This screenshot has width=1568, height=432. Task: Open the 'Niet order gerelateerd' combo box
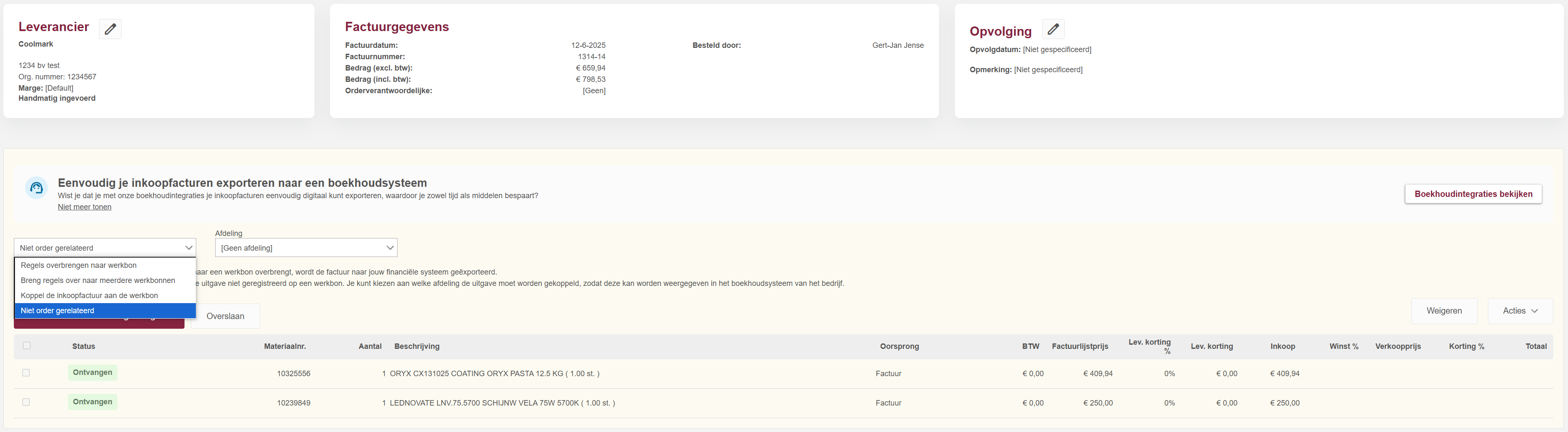pos(105,247)
